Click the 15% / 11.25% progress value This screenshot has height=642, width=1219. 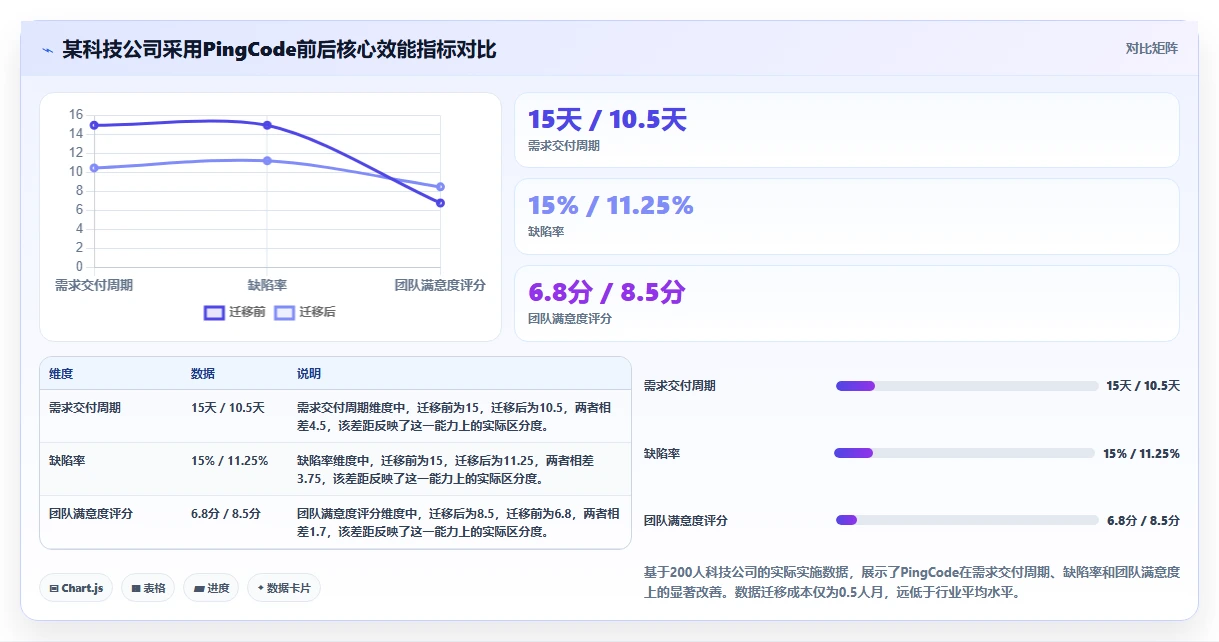[x=1141, y=454]
